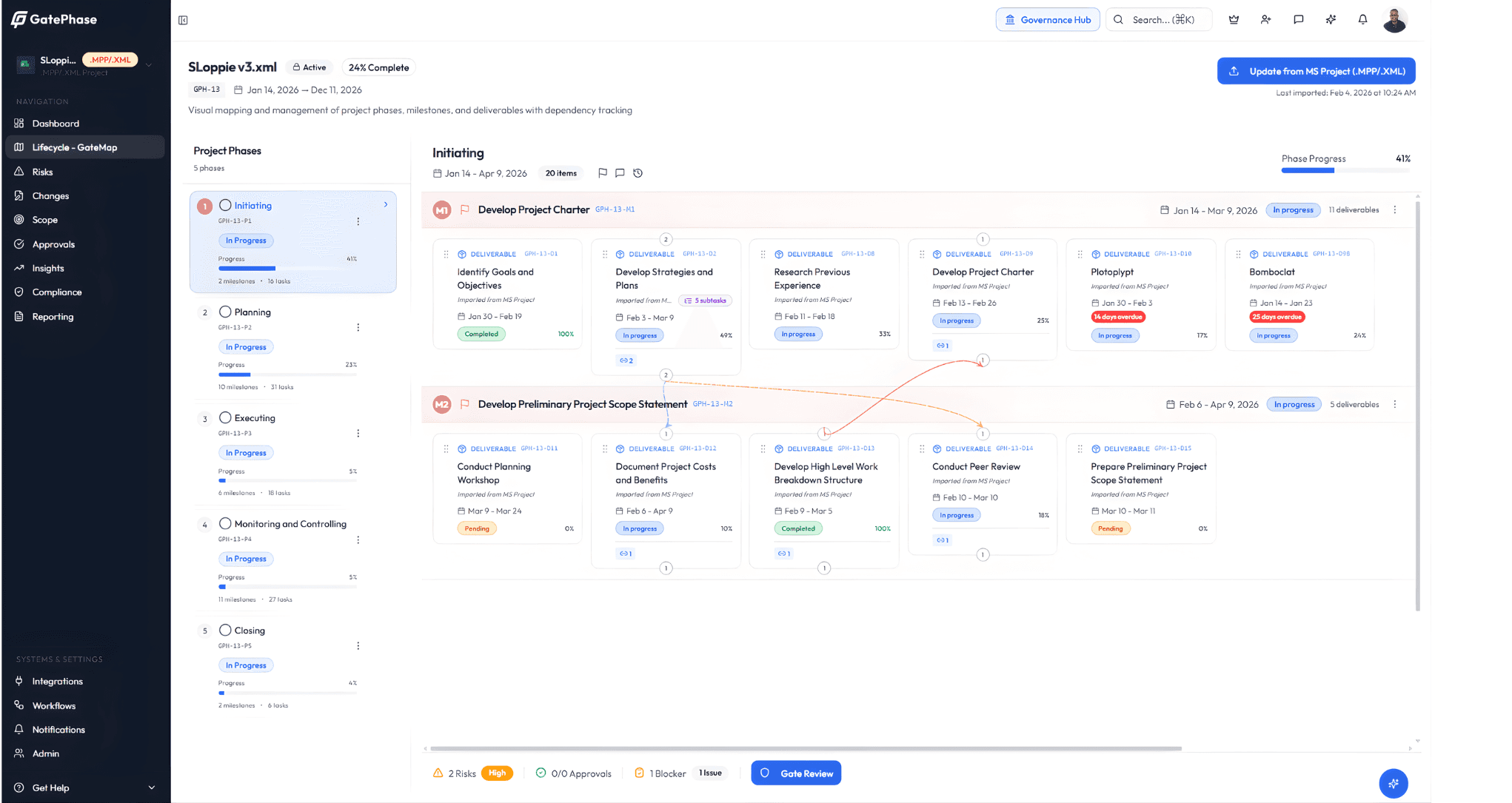Screen dimensions: 1512x803
Task: Open Risks in the navigation sidebar
Action: click(42, 172)
